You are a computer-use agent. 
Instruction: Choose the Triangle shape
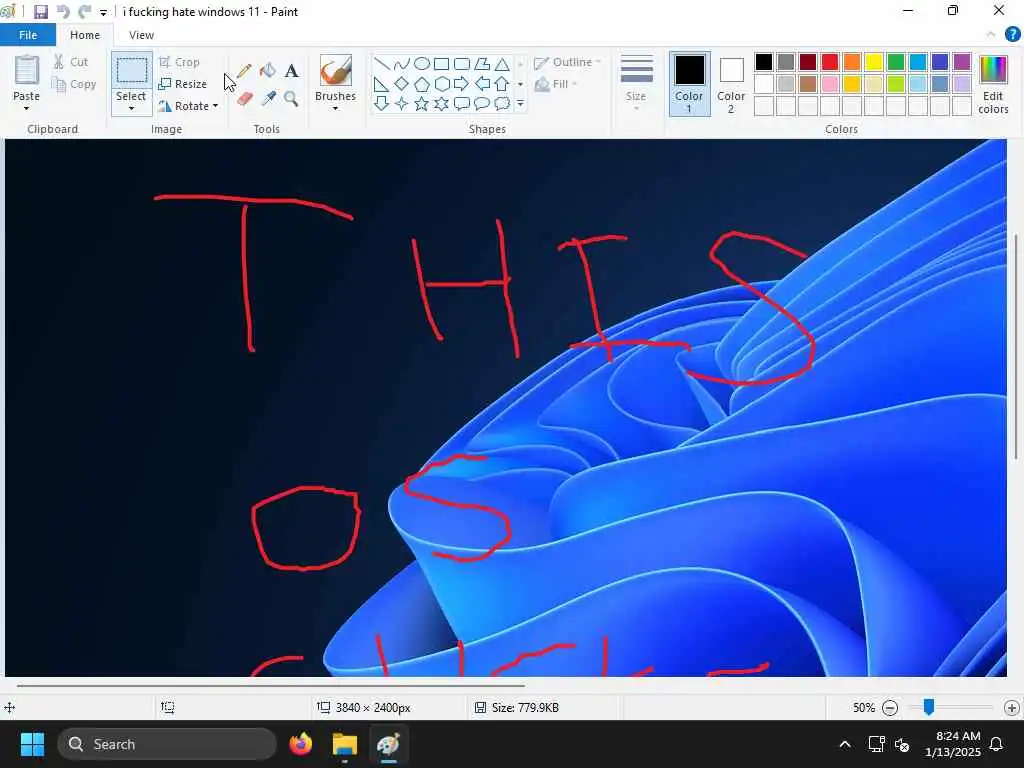click(x=502, y=64)
